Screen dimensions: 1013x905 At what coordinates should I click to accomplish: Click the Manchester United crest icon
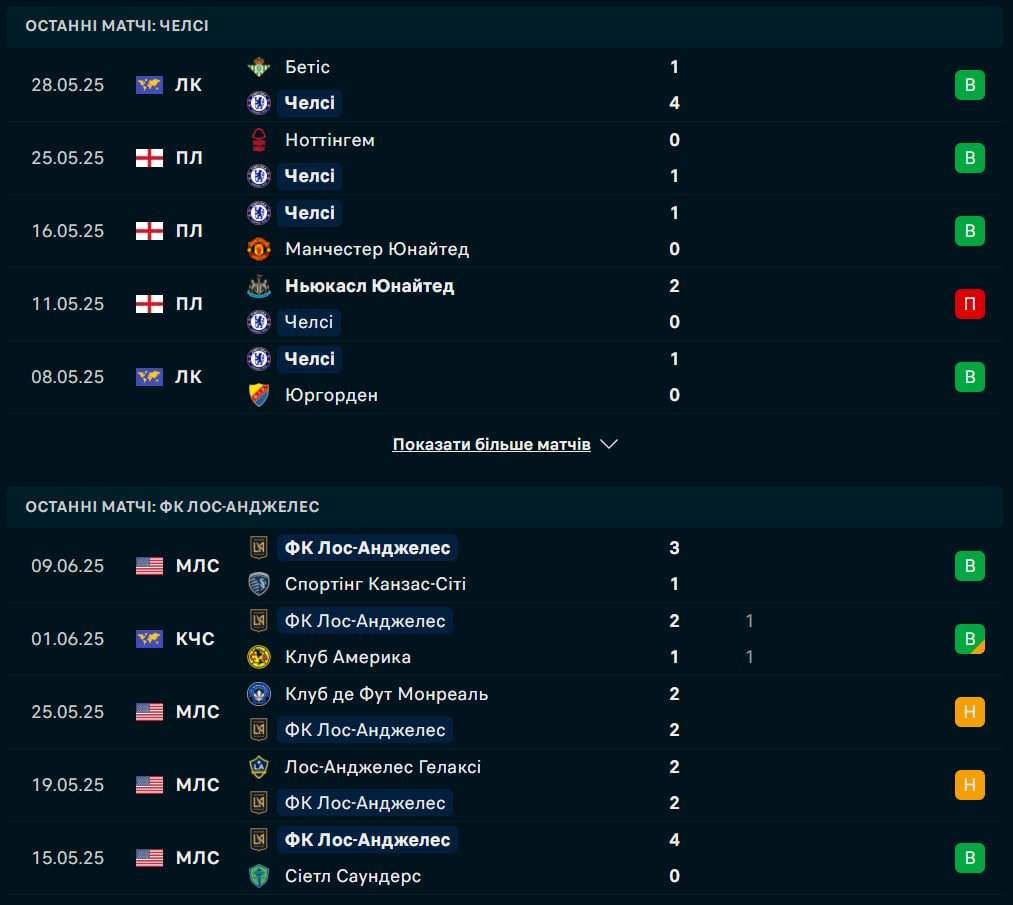point(259,249)
